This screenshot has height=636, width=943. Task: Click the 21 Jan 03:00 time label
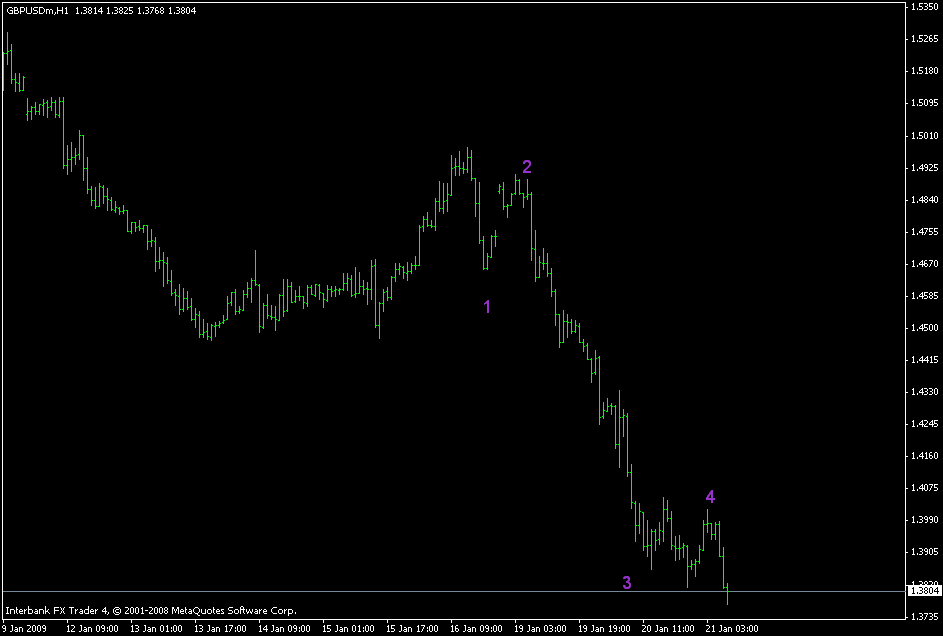tap(733, 629)
